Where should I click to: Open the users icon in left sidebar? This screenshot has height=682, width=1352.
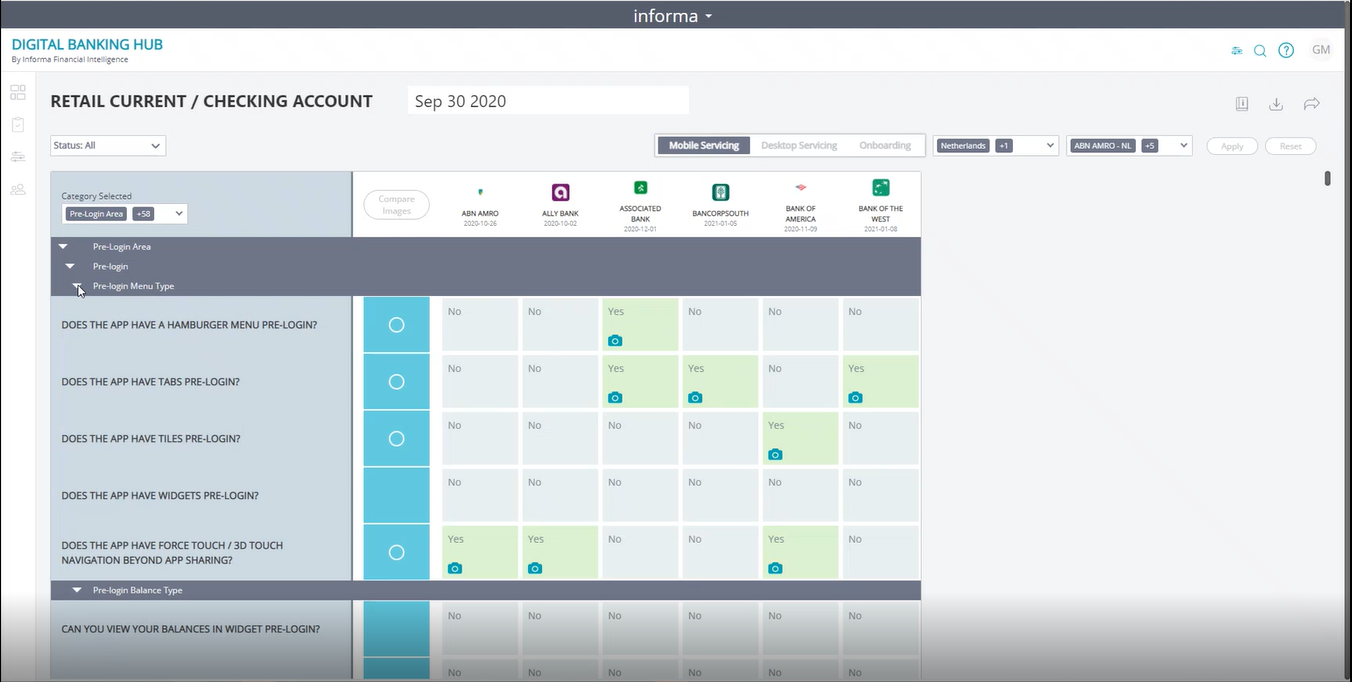[x=18, y=189]
